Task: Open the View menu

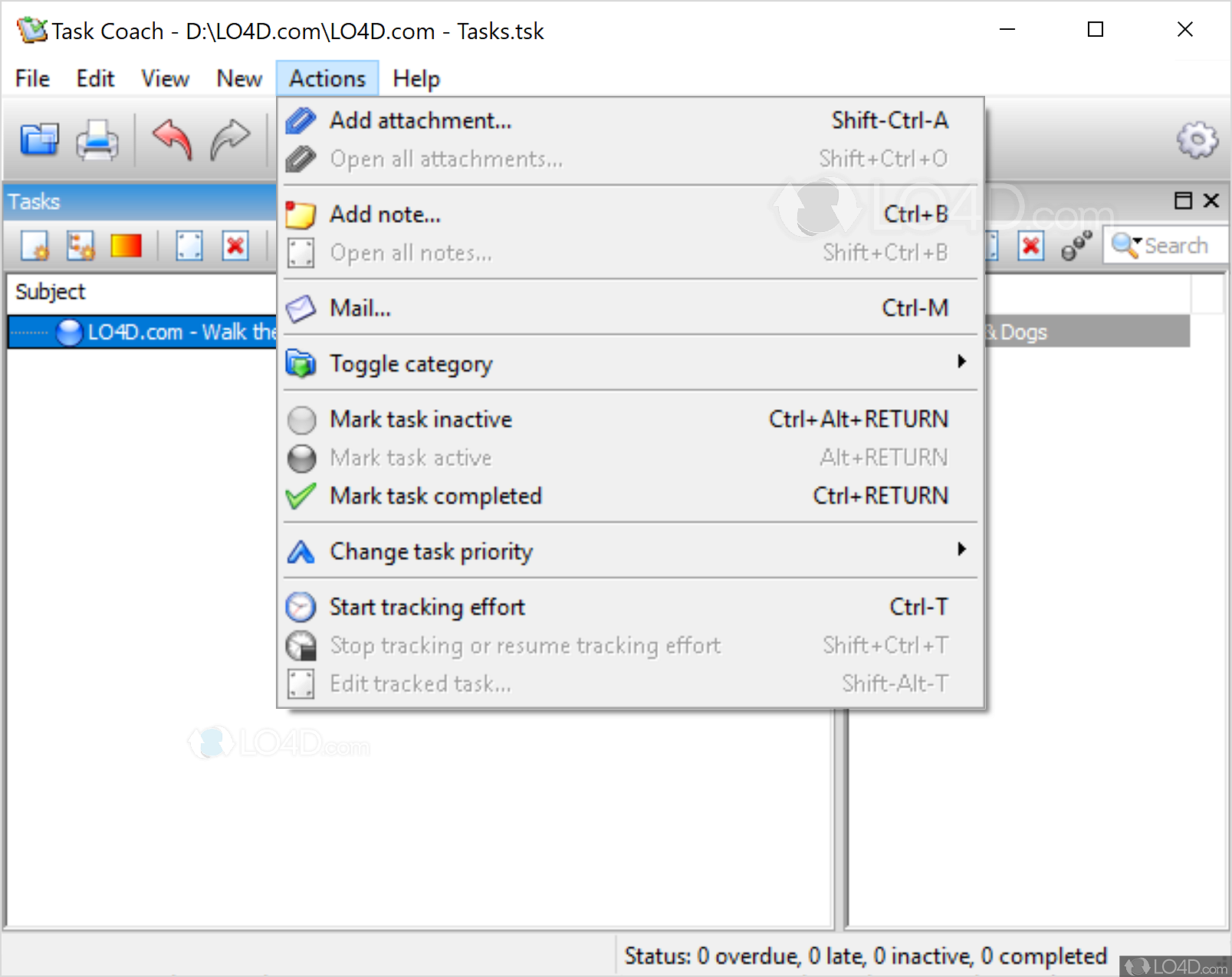Action: (164, 78)
